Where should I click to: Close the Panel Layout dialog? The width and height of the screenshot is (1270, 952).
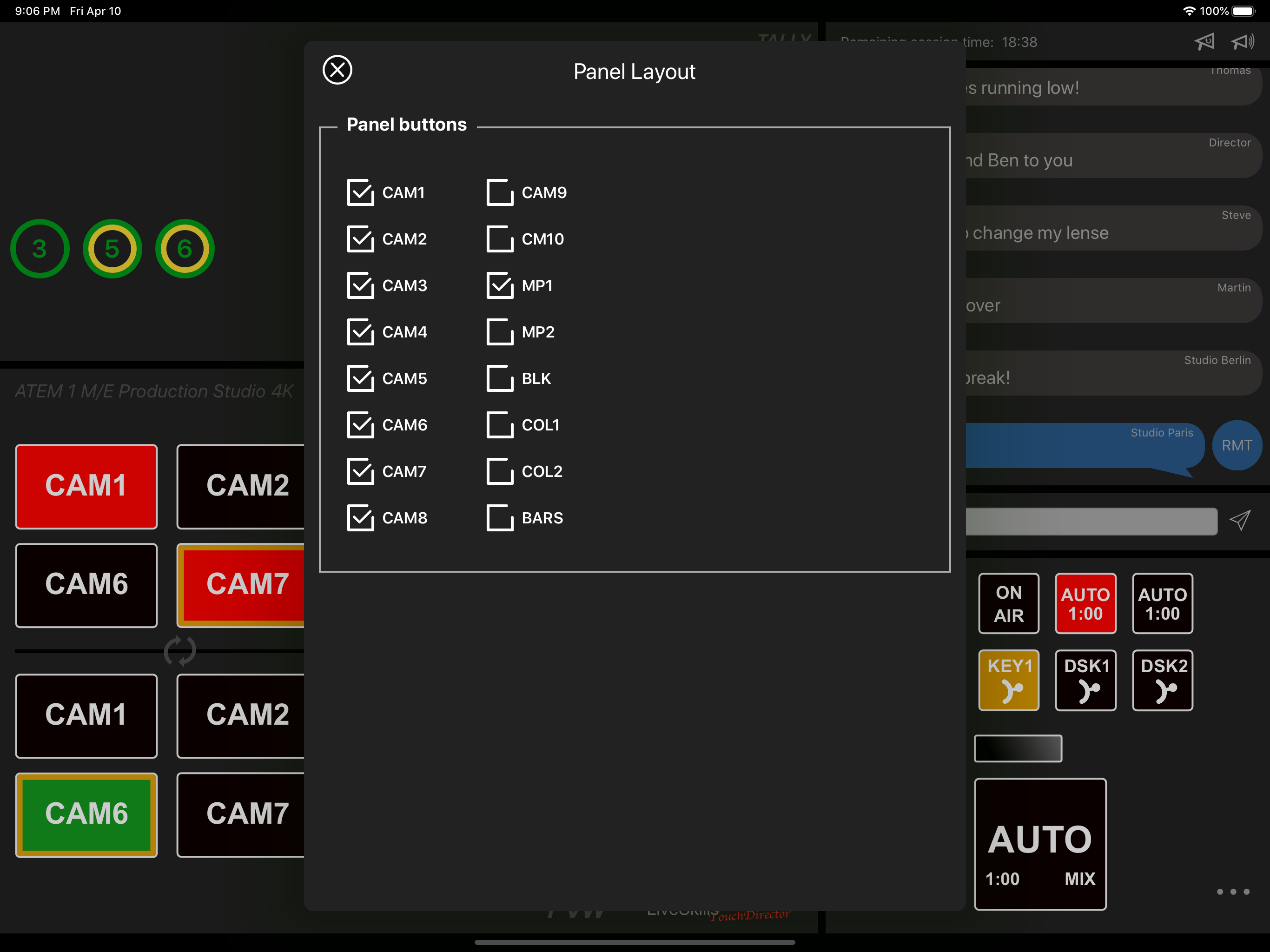(x=337, y=70)
